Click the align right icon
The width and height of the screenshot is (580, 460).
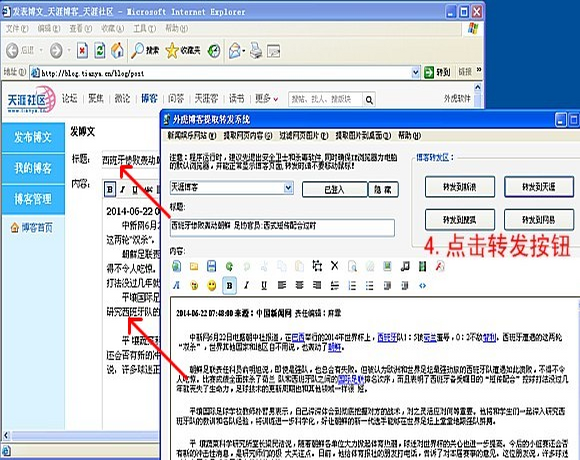(317, 285)
